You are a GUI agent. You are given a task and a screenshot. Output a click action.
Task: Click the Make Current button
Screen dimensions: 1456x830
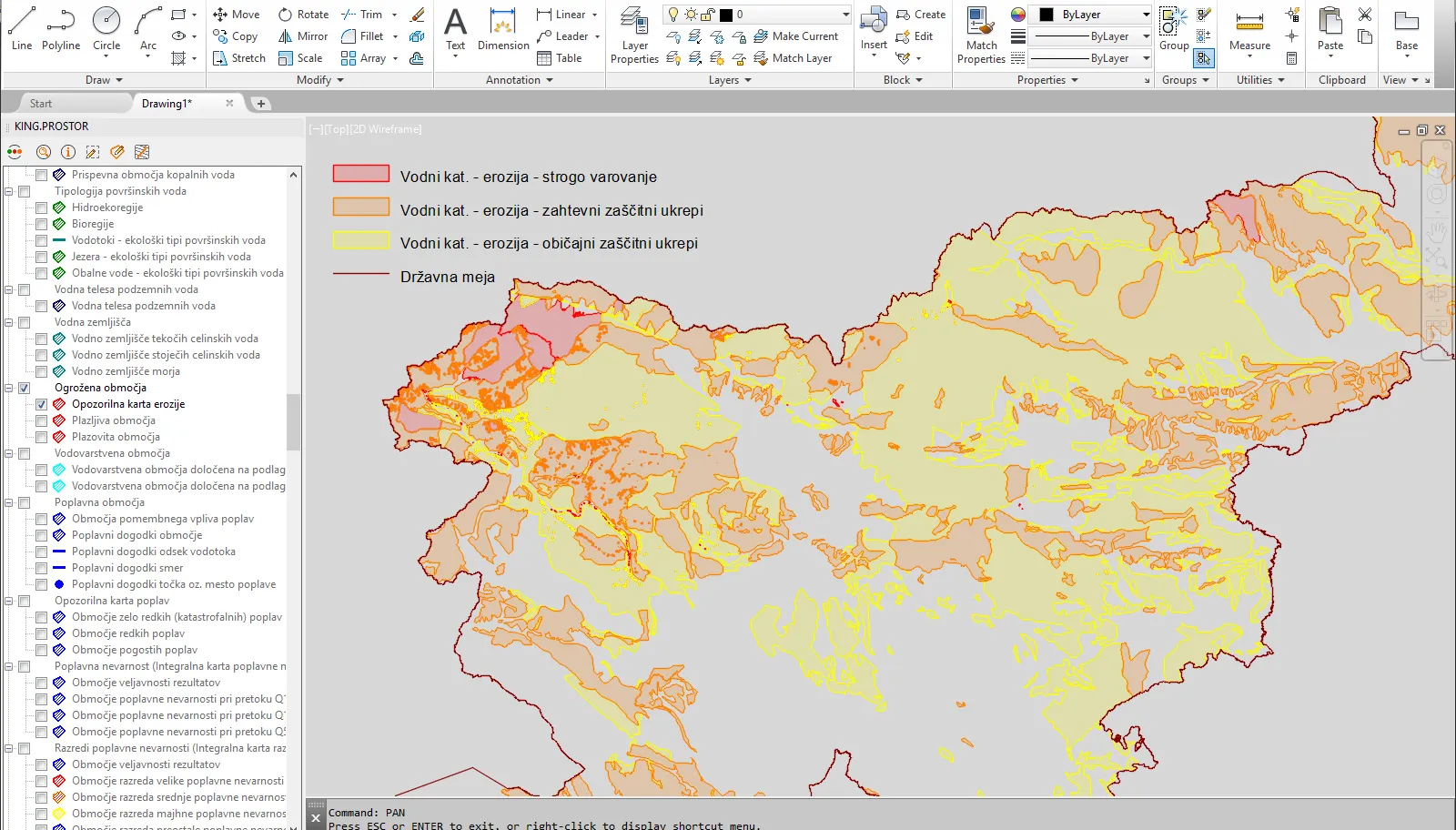pyautogui.click(x=796, y=36)
